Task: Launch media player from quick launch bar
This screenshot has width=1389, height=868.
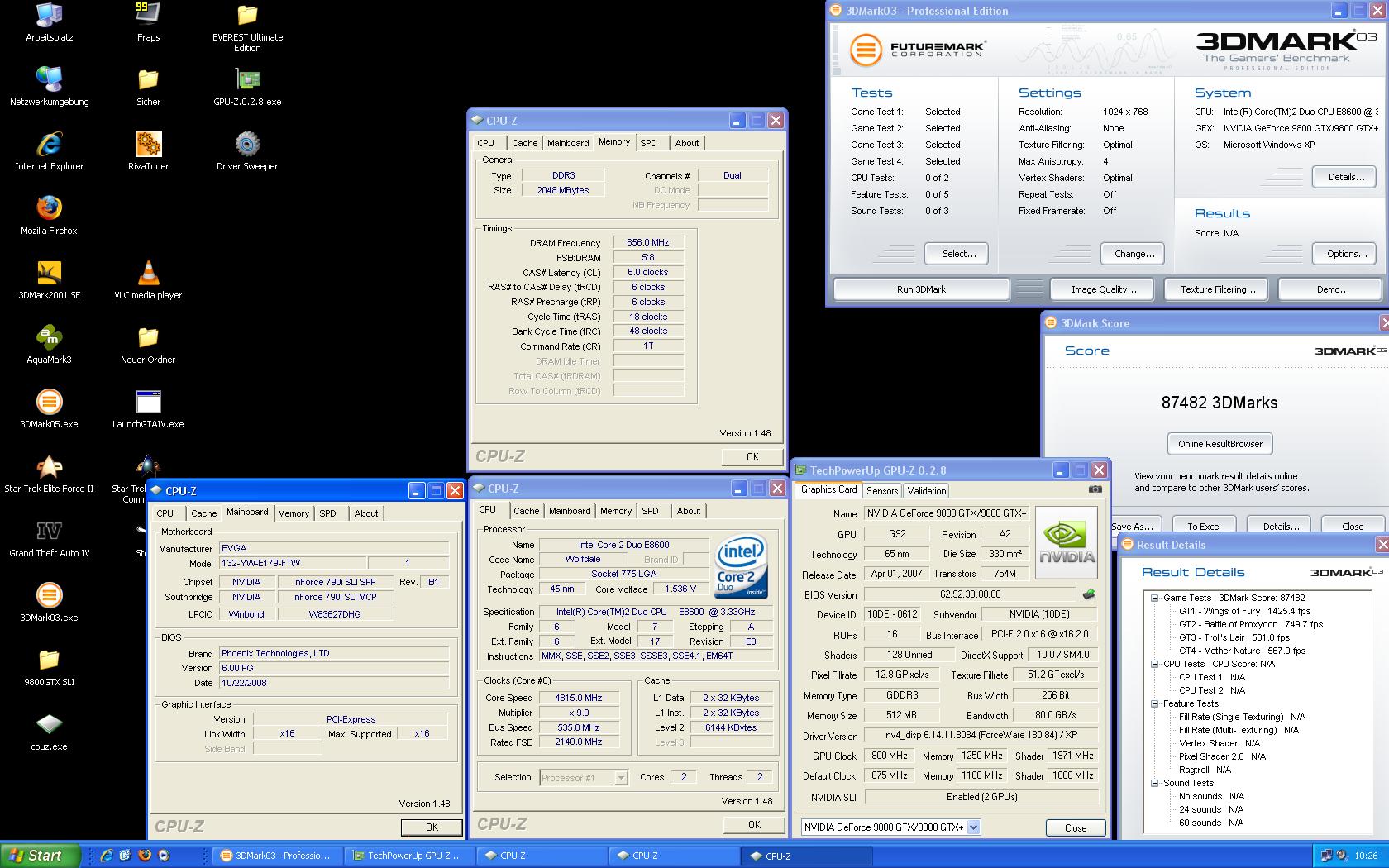Action: 163,856
